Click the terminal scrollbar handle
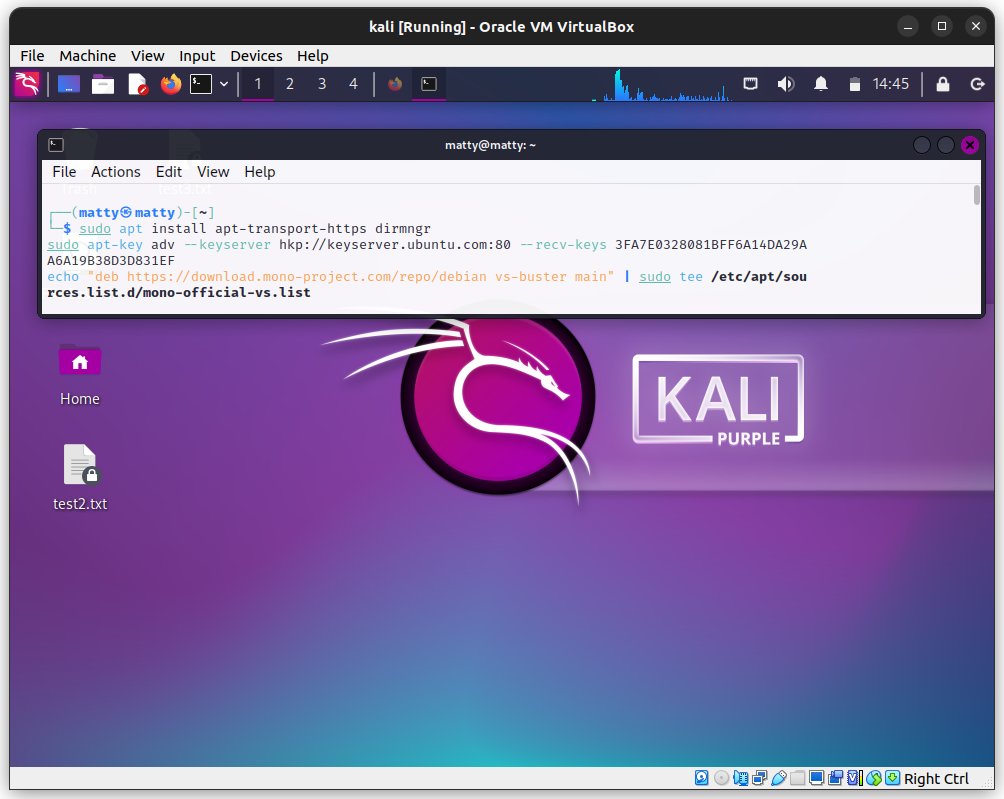The image size is (1004, 799). pyautogui.click(x=976, y=195)
